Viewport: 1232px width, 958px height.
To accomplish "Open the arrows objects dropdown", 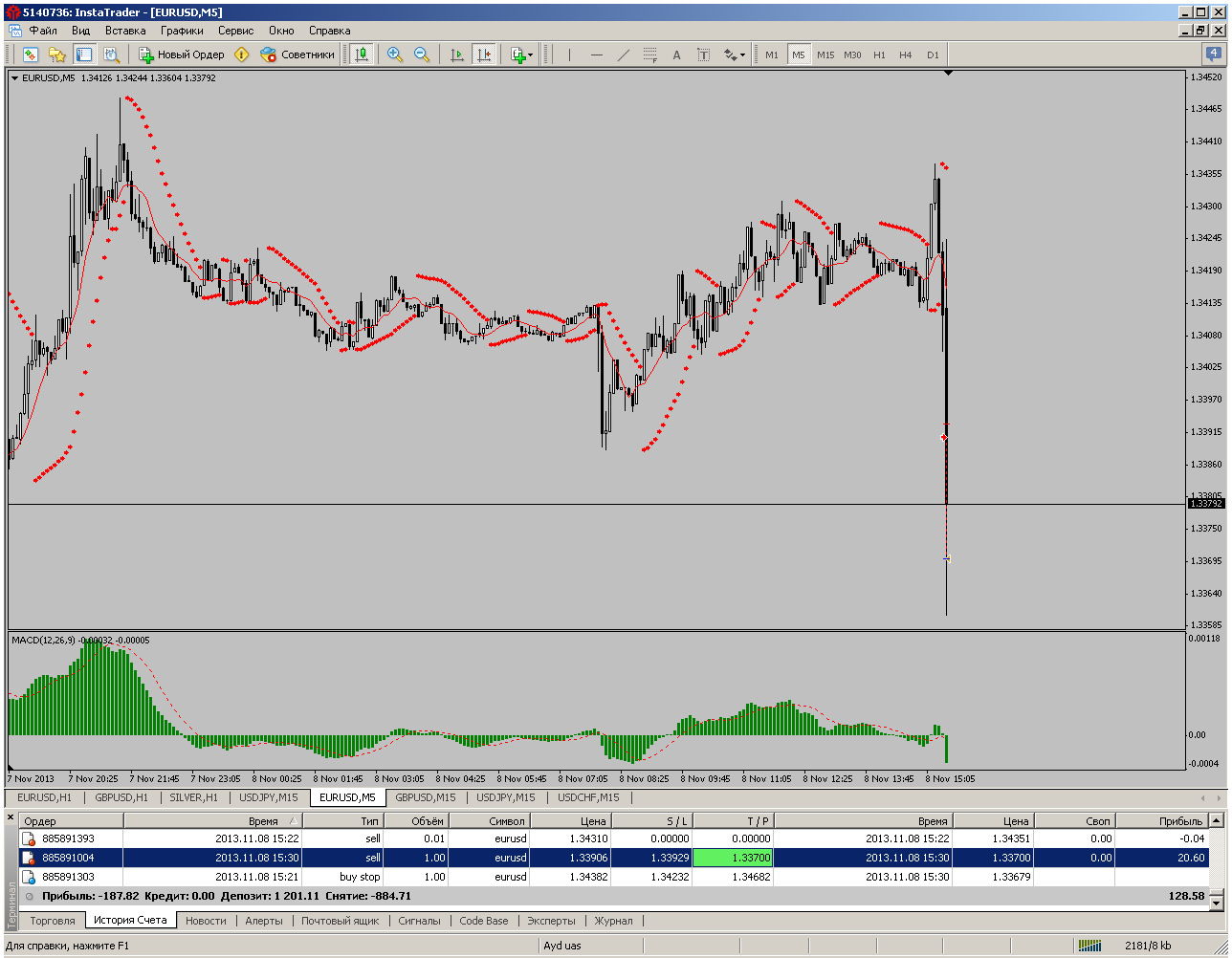I will point(734,54).
